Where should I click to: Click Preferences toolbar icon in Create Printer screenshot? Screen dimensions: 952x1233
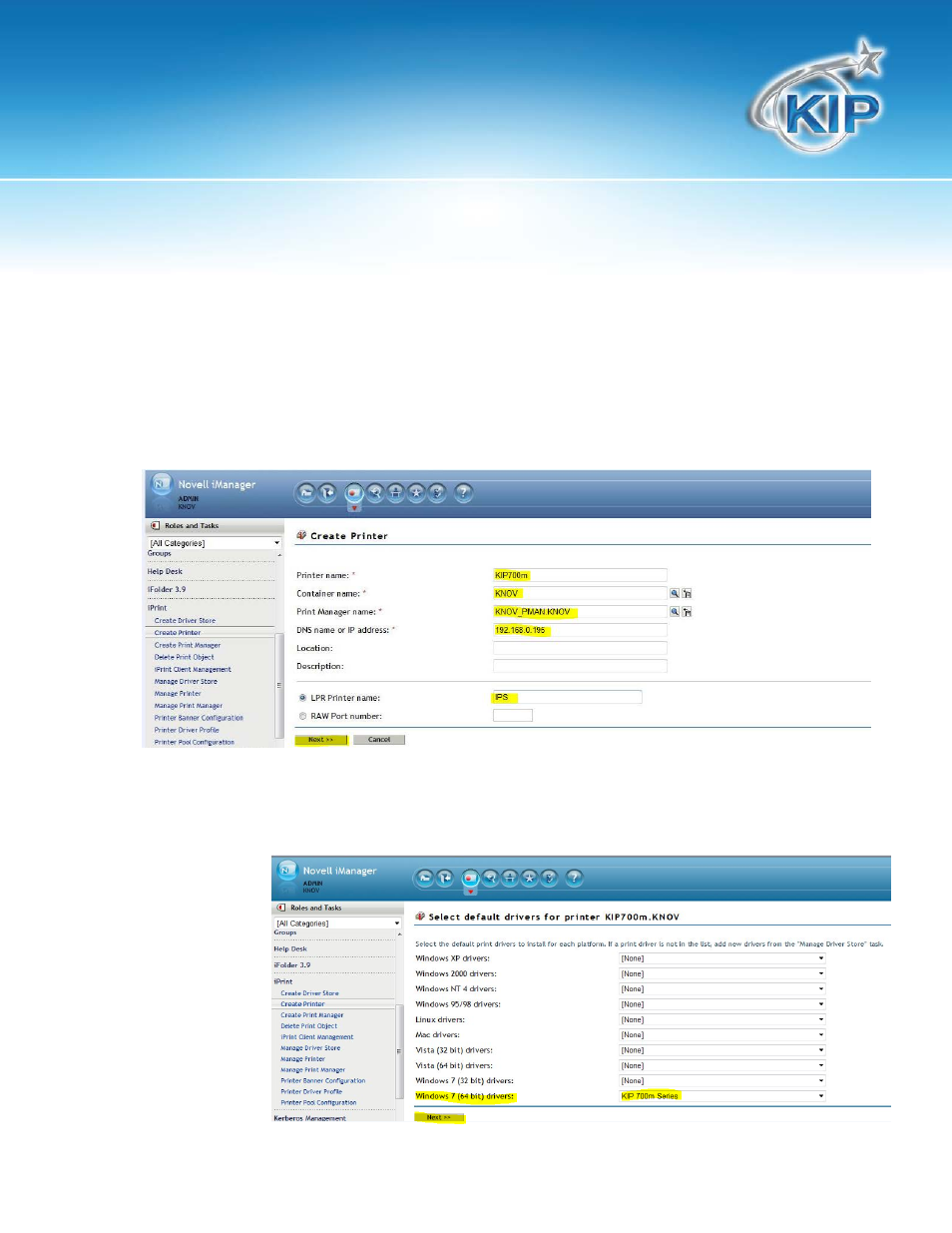coord(437,492)
